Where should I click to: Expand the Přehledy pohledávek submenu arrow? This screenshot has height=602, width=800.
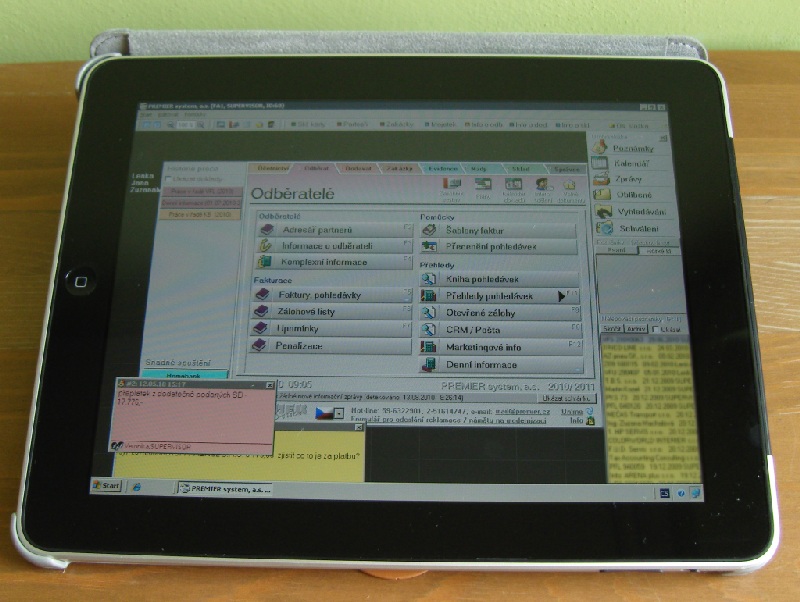pyautogui.click(x=562, y=296)
